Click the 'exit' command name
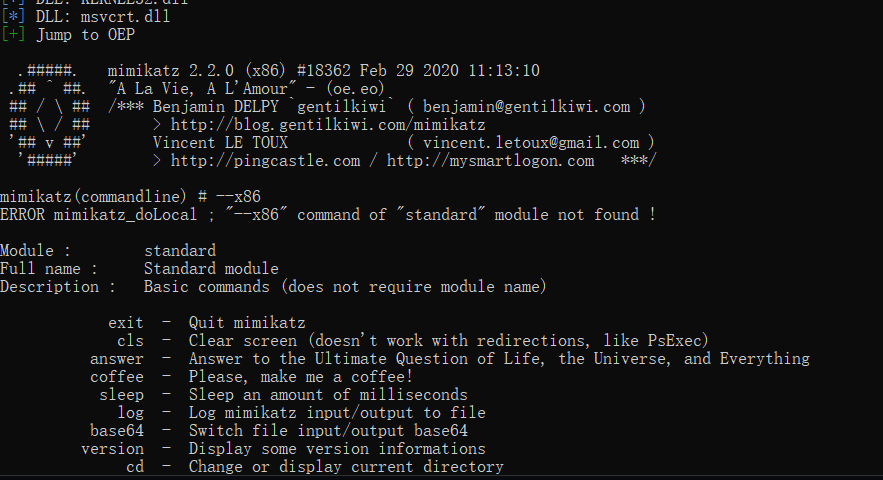This screenshot has width=883, height=480. pos(125,323)
